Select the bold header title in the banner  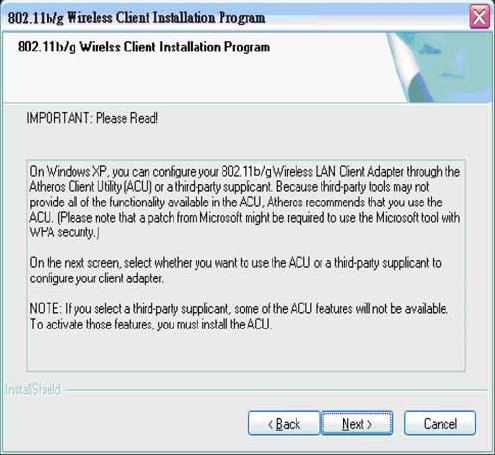click(x=144, y=47)
